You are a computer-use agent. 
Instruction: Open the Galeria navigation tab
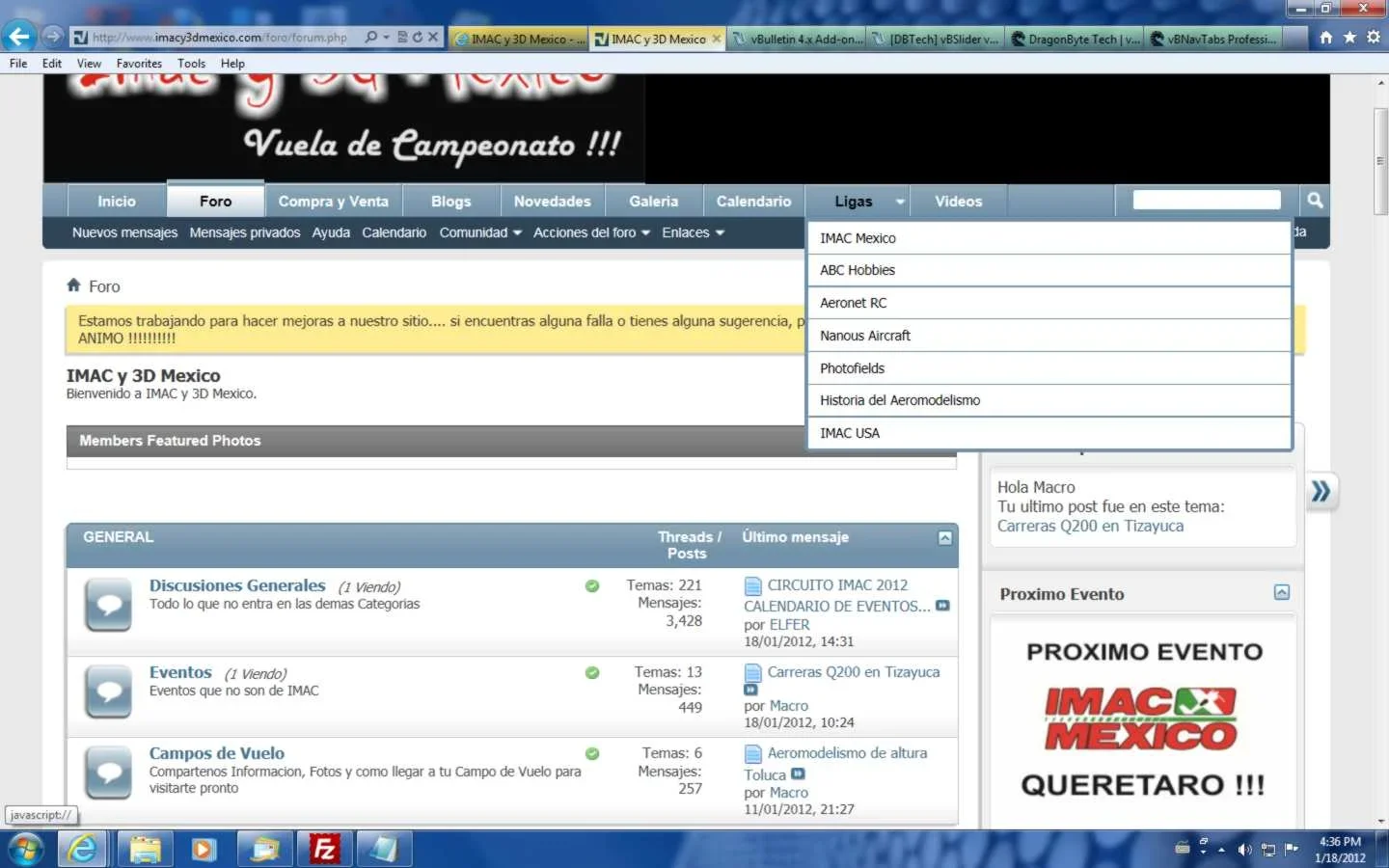(654, 202)
